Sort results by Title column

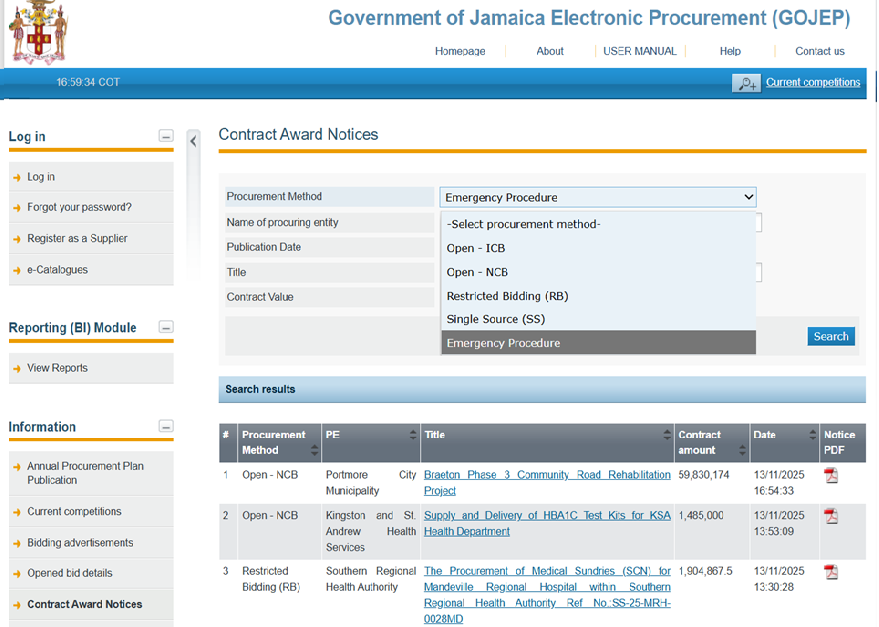667,434
